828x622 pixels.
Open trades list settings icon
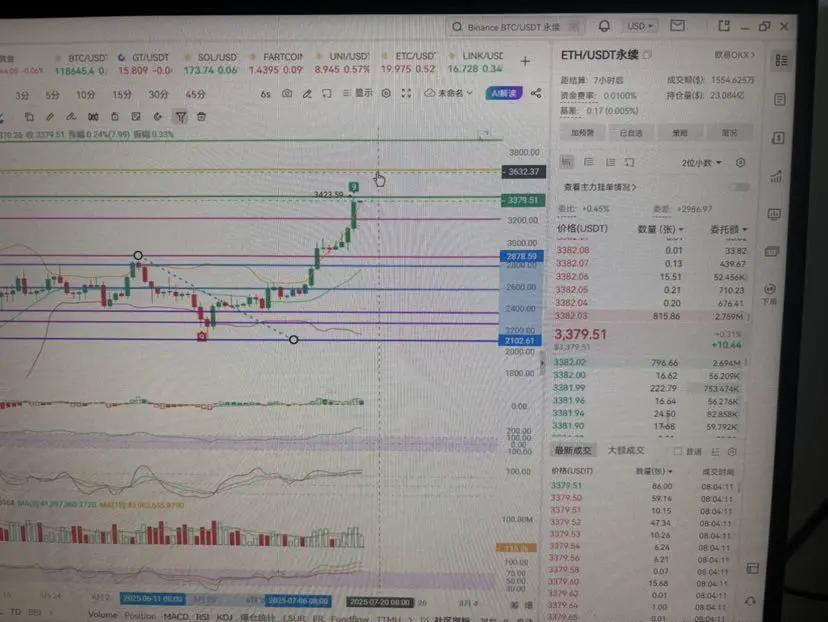tap(732, 451)
